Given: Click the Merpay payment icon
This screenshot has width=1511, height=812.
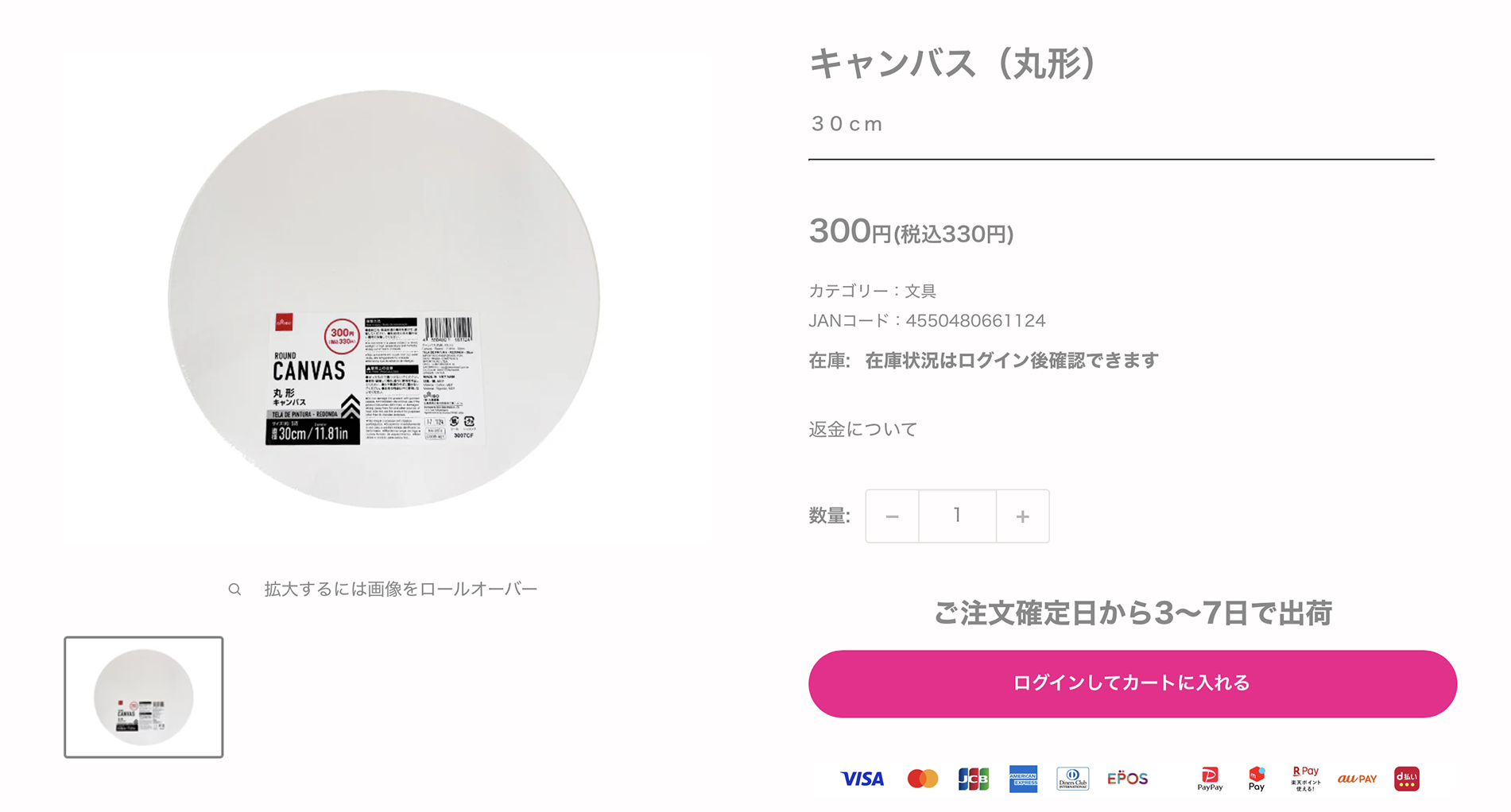Looking at the screenshot, I should coord(1256,779).
